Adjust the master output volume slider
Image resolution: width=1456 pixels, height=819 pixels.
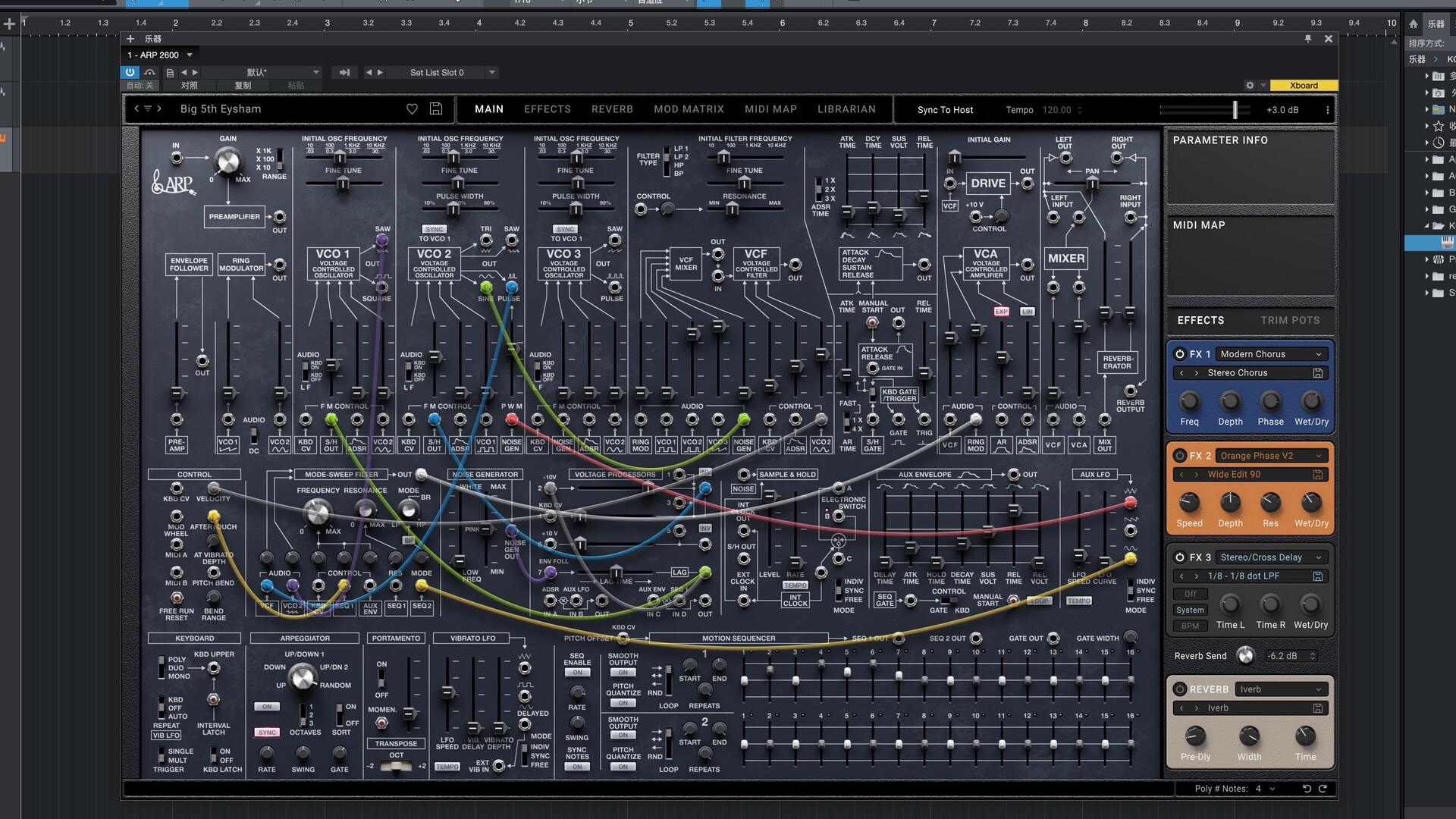pos(1235,110)
